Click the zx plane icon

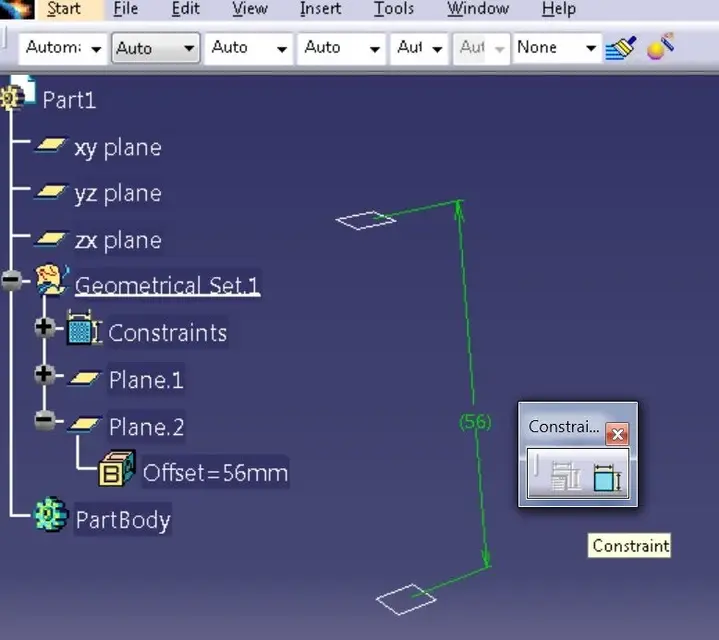pos(51,239)
